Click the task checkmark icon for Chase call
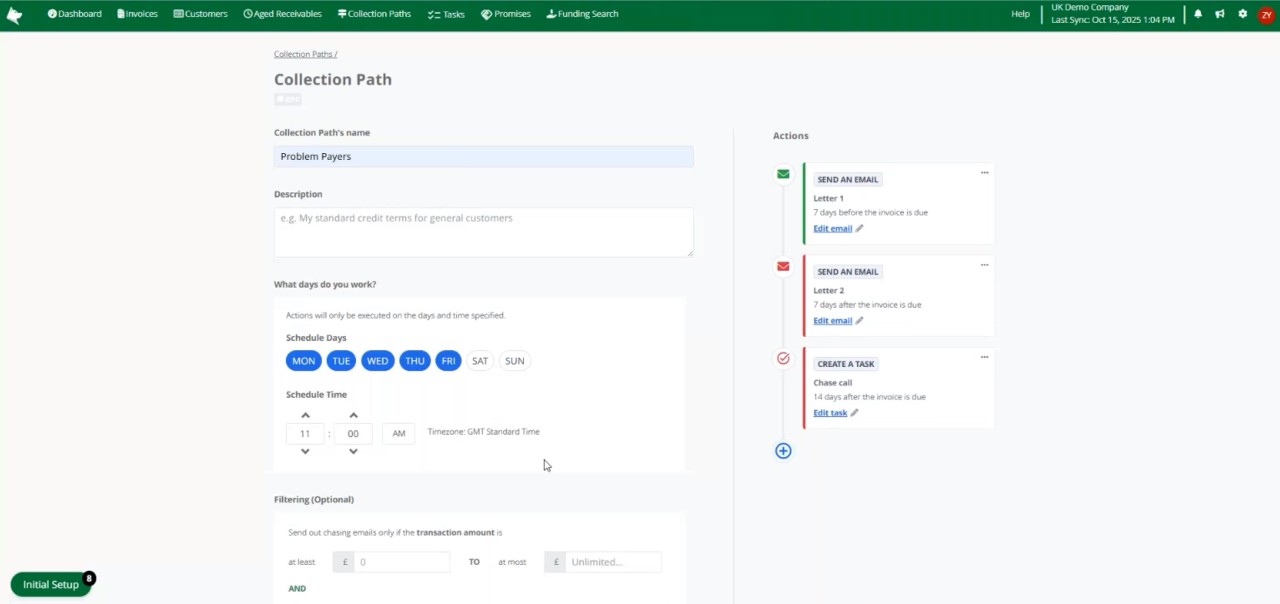The width and height of the screenshot is (1280, 604). [783, 358]
